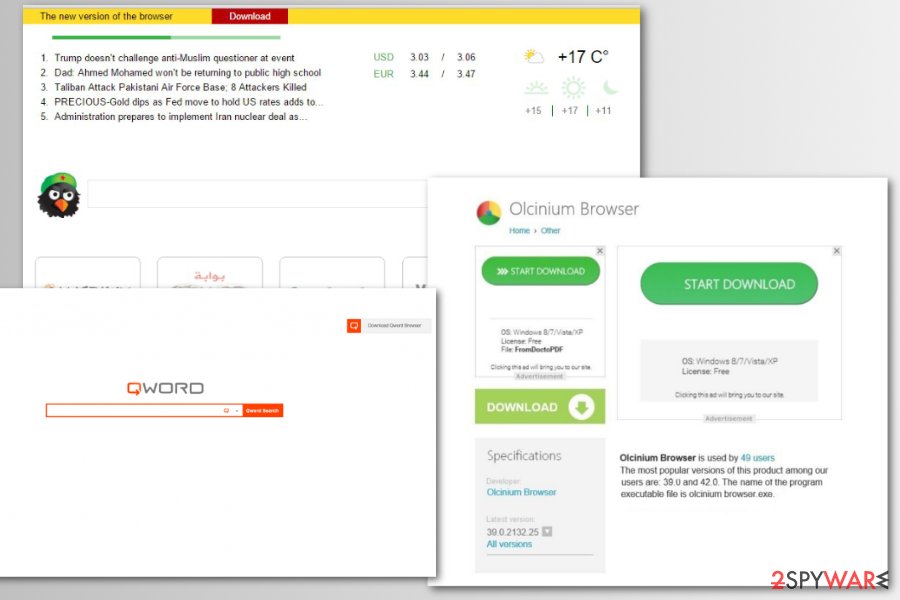Go to Home breadcrumb link
The image size is (900, 600).
[x=519, y=231]
